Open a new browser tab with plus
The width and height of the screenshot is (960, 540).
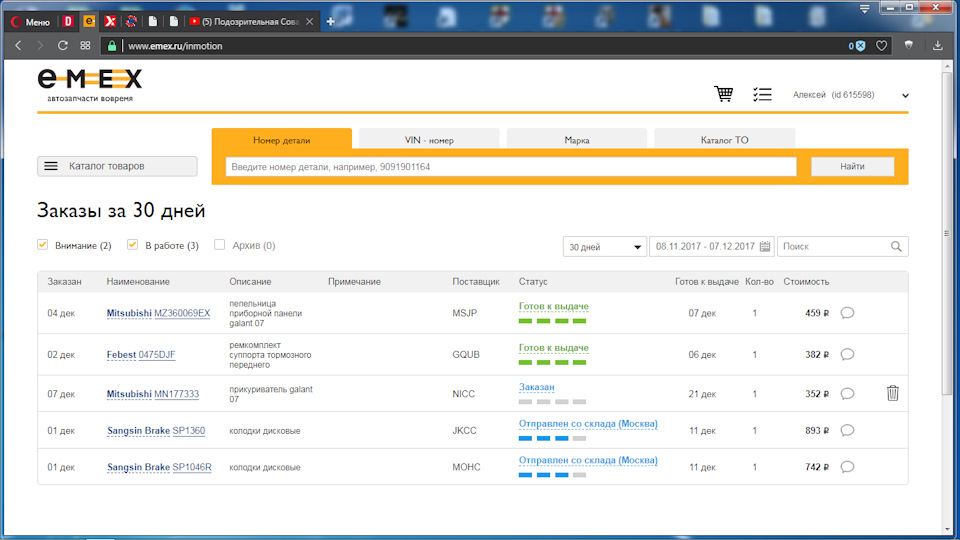tap(331, 21)
